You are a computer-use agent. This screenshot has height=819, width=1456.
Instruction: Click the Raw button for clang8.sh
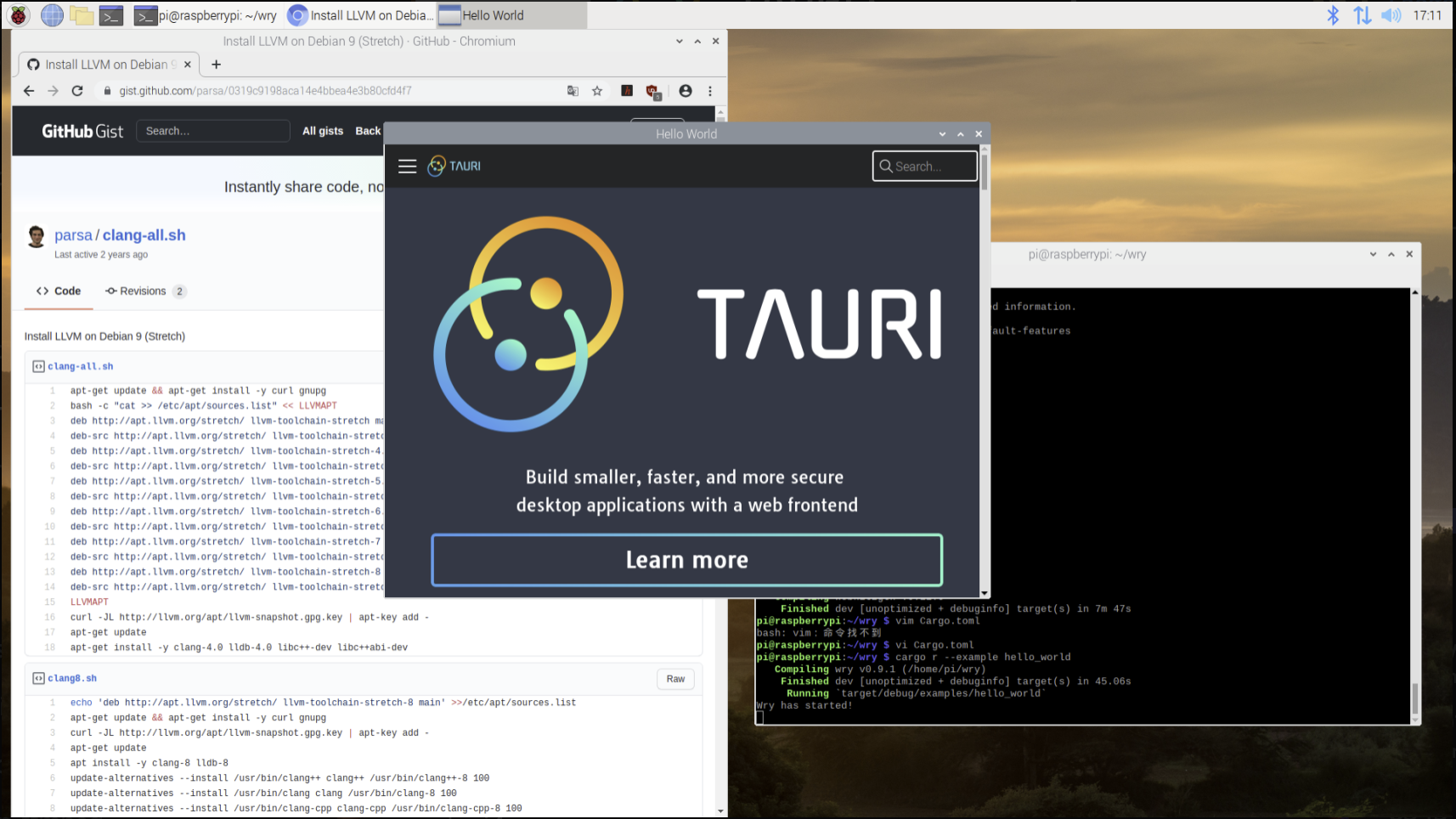[674, 678]
